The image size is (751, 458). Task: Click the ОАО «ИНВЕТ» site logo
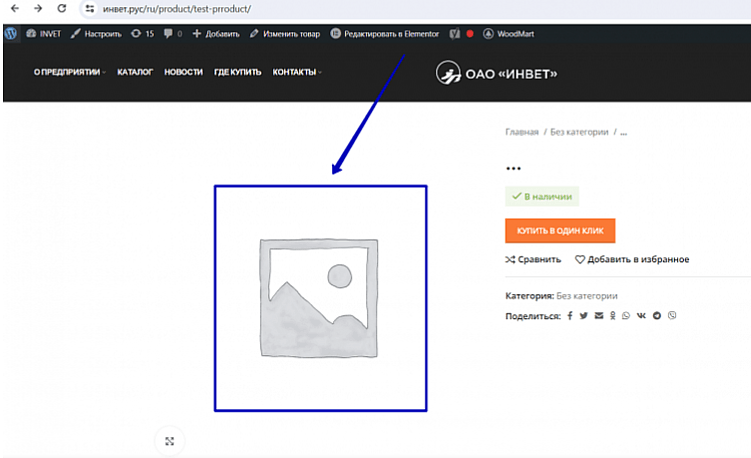(497, 73)
